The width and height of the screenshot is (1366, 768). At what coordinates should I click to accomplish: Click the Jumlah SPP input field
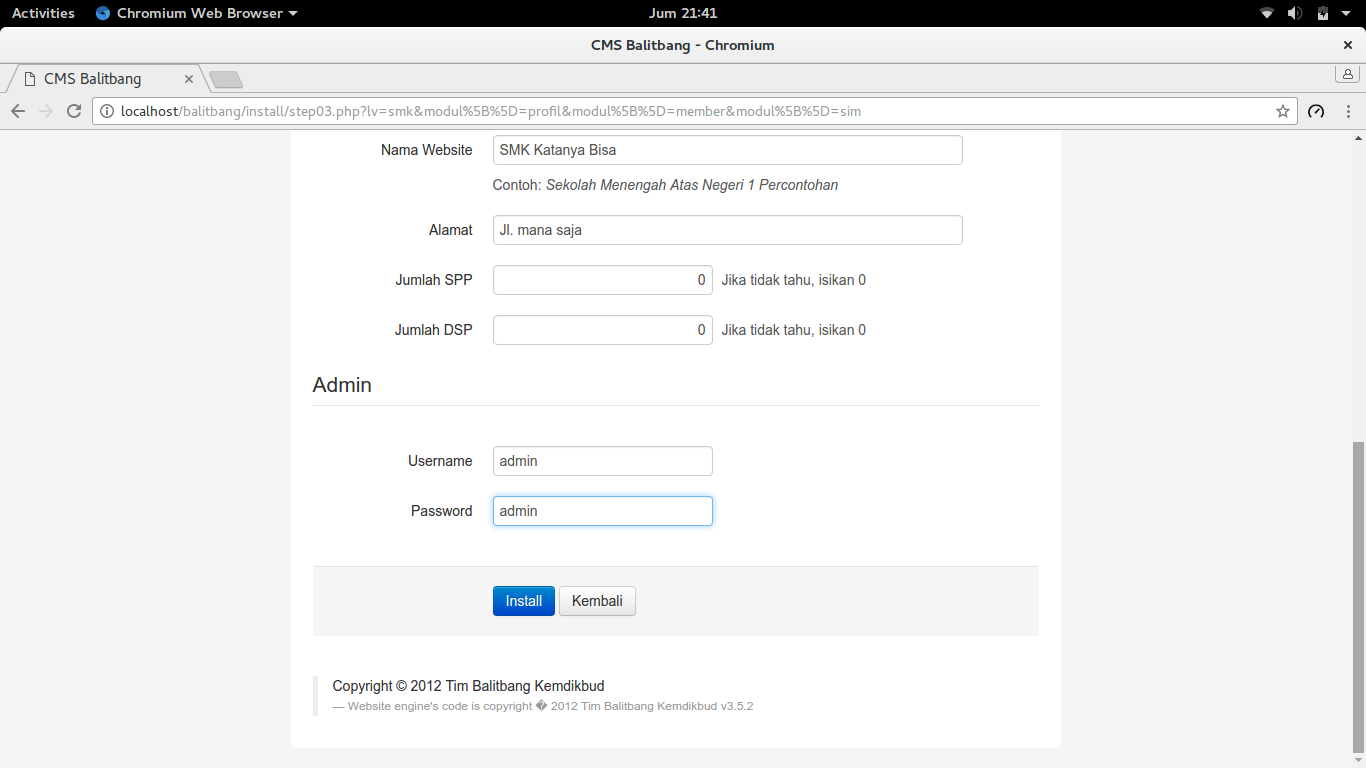tap(603, 280)
